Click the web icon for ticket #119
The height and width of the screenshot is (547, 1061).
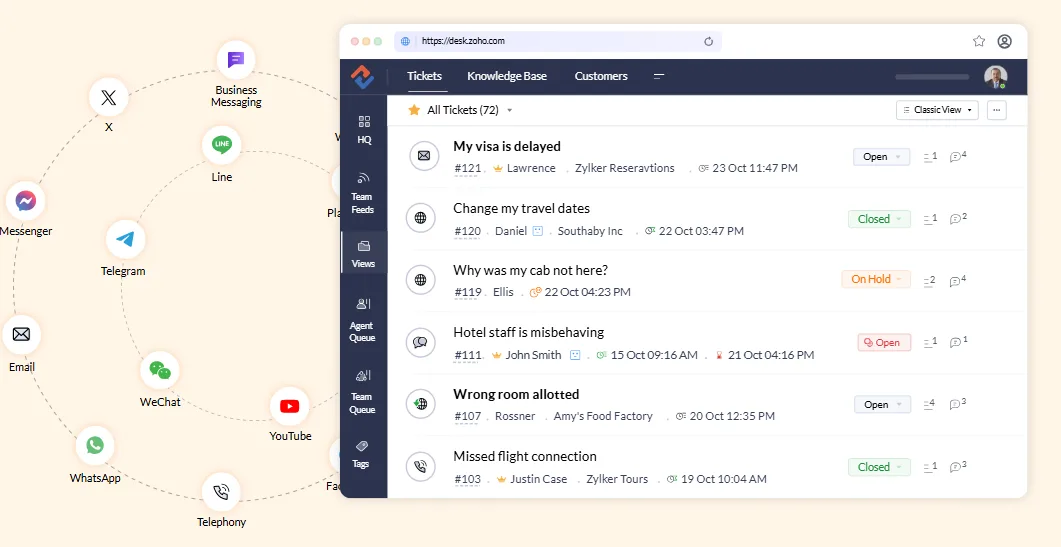pyautogui.click(x=420, y=280)
